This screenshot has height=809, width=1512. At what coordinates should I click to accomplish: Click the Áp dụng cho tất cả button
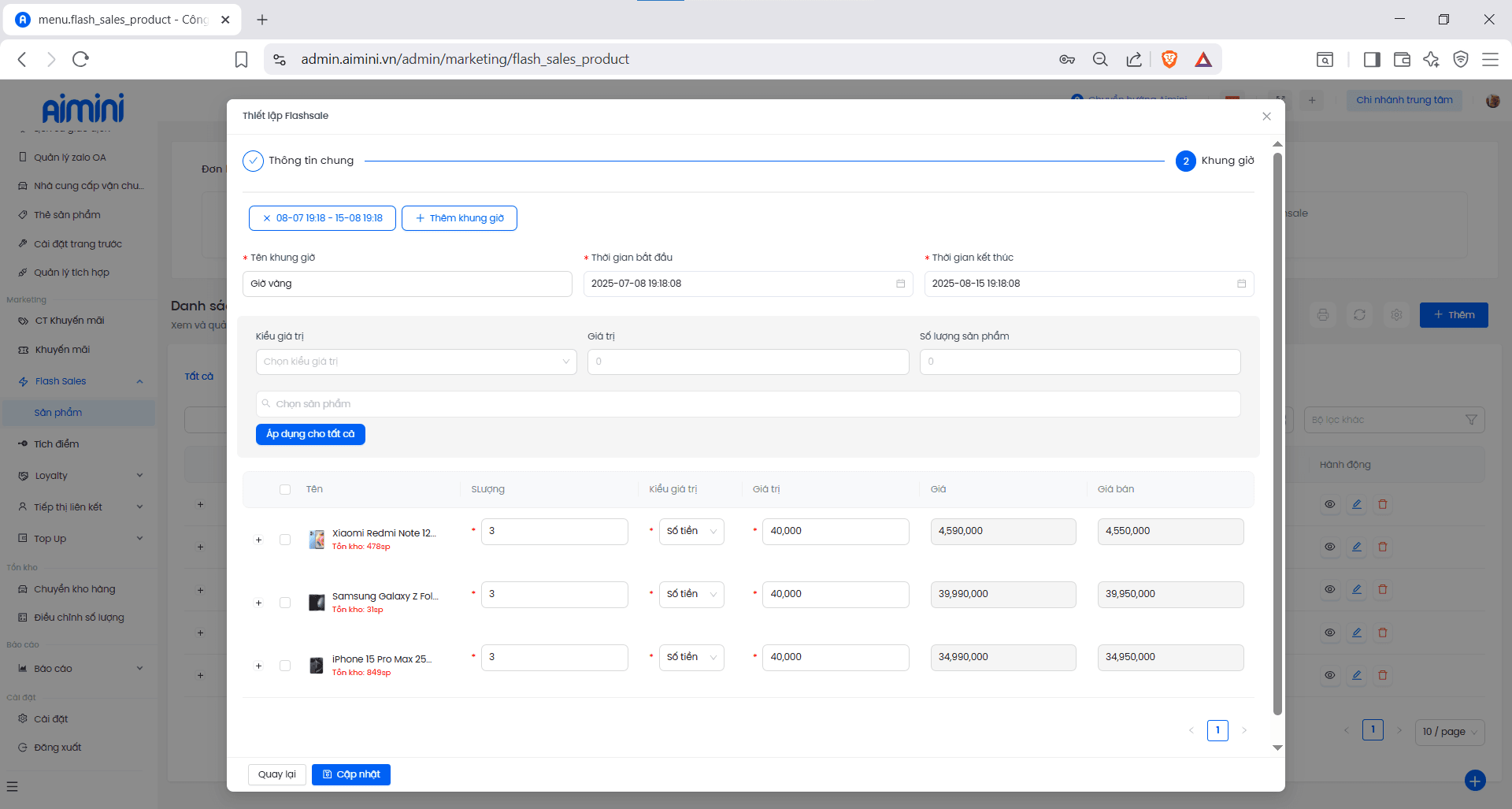pos(310,434)
